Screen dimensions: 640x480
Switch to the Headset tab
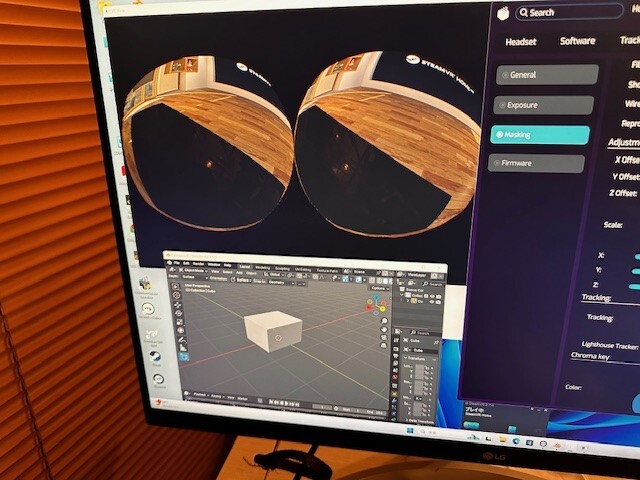coord(520,42)
